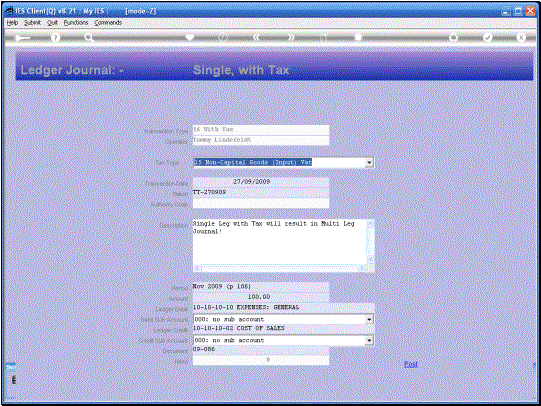Open the Functions menu
The height and width of the screenshot is (406, 541).
pyautogui.click(x=76, y=23)
